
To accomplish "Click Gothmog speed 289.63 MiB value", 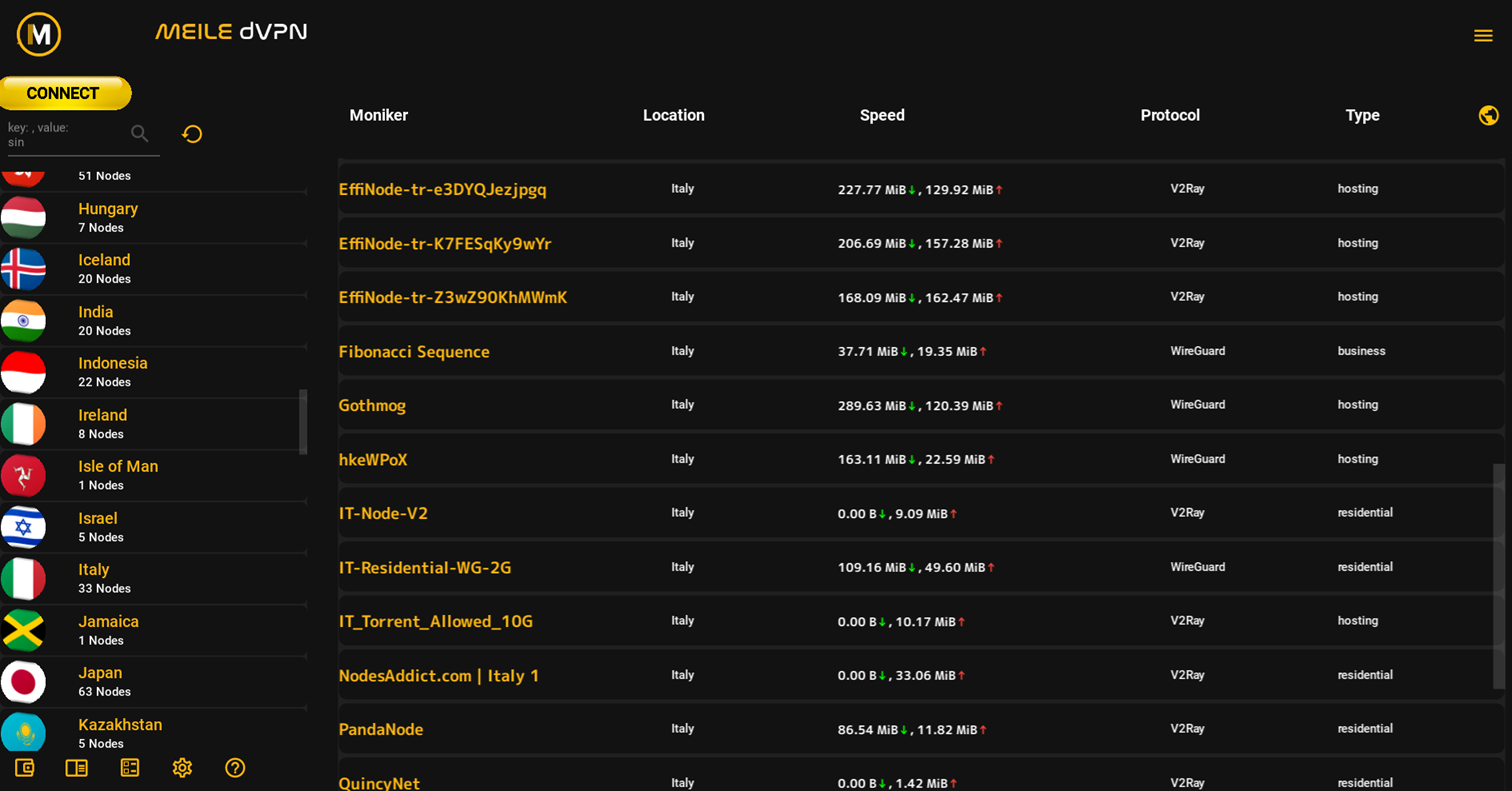I will pyautogui.click(x=872, y=405).
